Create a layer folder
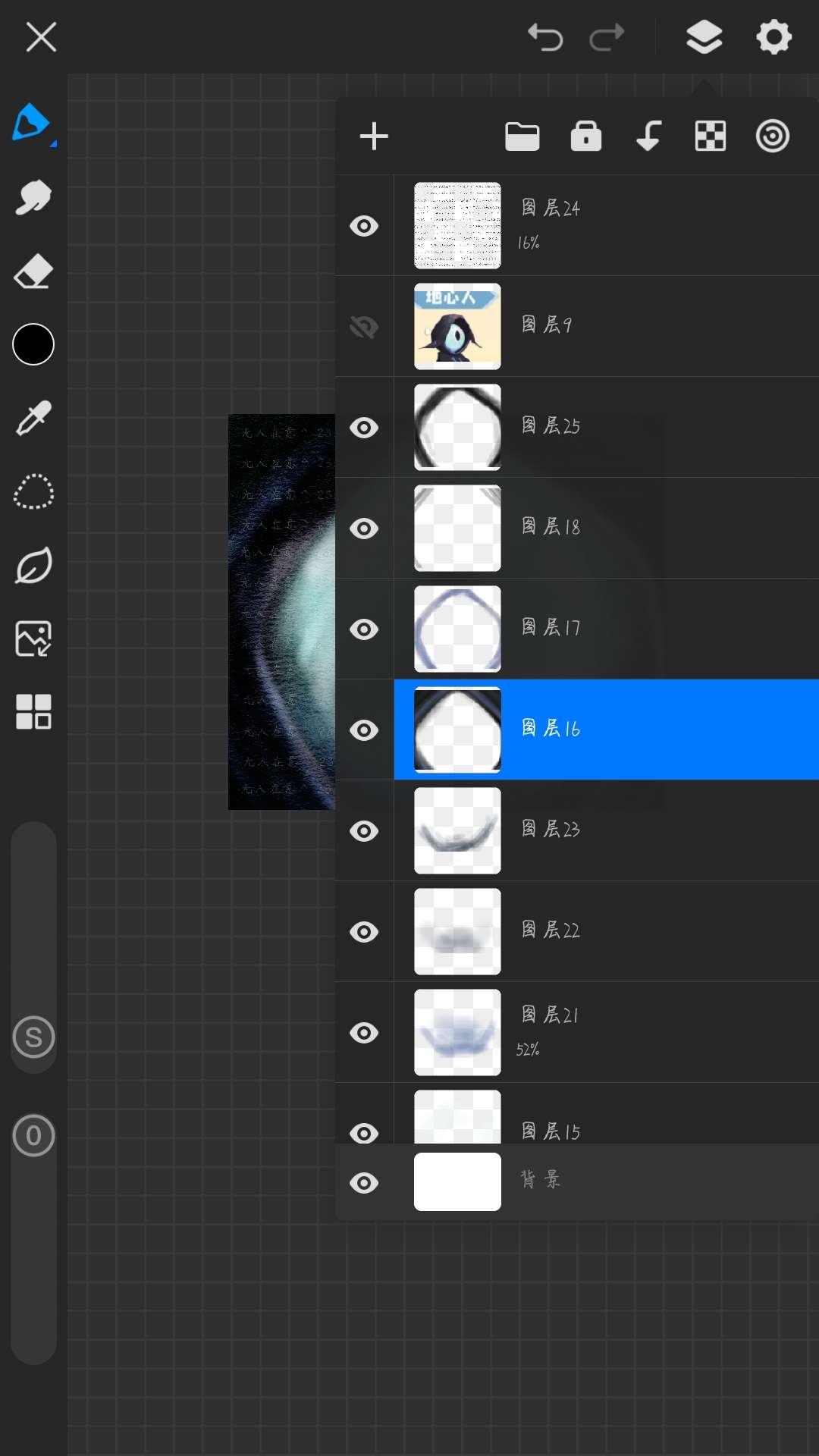This screenshot has width=819, height=1456. pyautogui.click(x=522, y=136)
